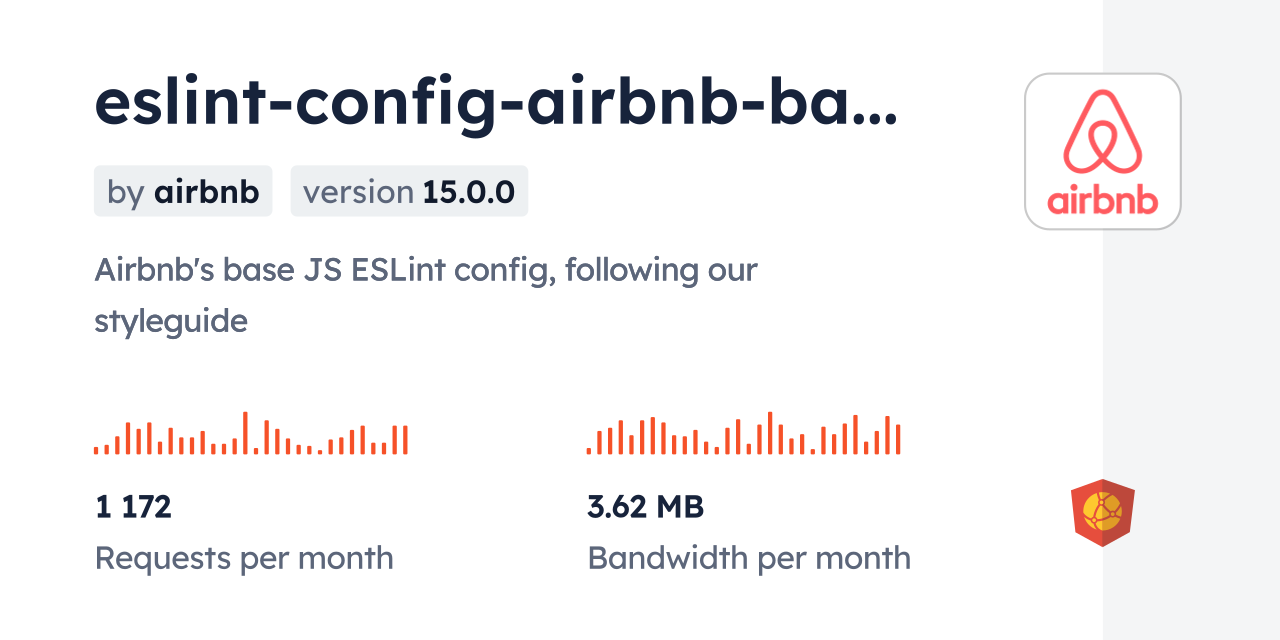Screen dimensions: 1280x640
Task: Click the "3.62 MB" bandwidth value
Action: (645, 507)
